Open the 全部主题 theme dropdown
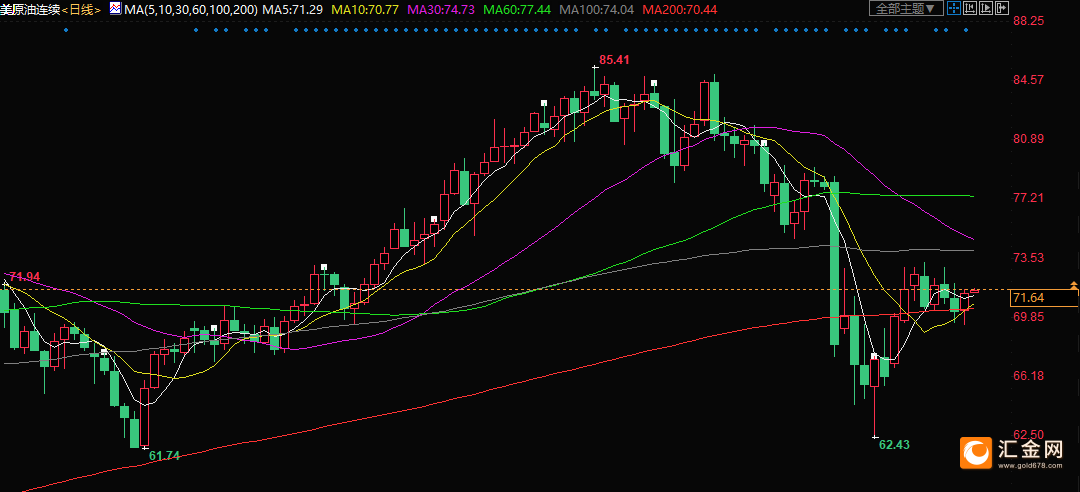1080x492 pixels. [906, 8]
